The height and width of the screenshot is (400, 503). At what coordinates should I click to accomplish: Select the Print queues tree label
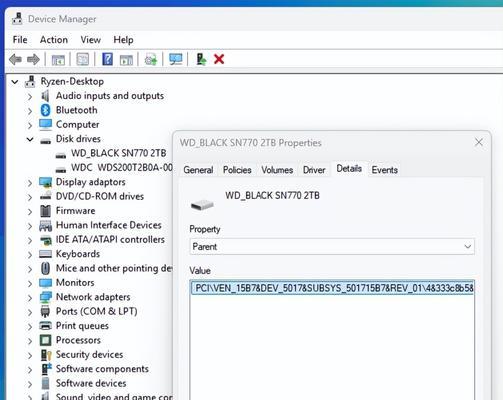tap(82, 326)
